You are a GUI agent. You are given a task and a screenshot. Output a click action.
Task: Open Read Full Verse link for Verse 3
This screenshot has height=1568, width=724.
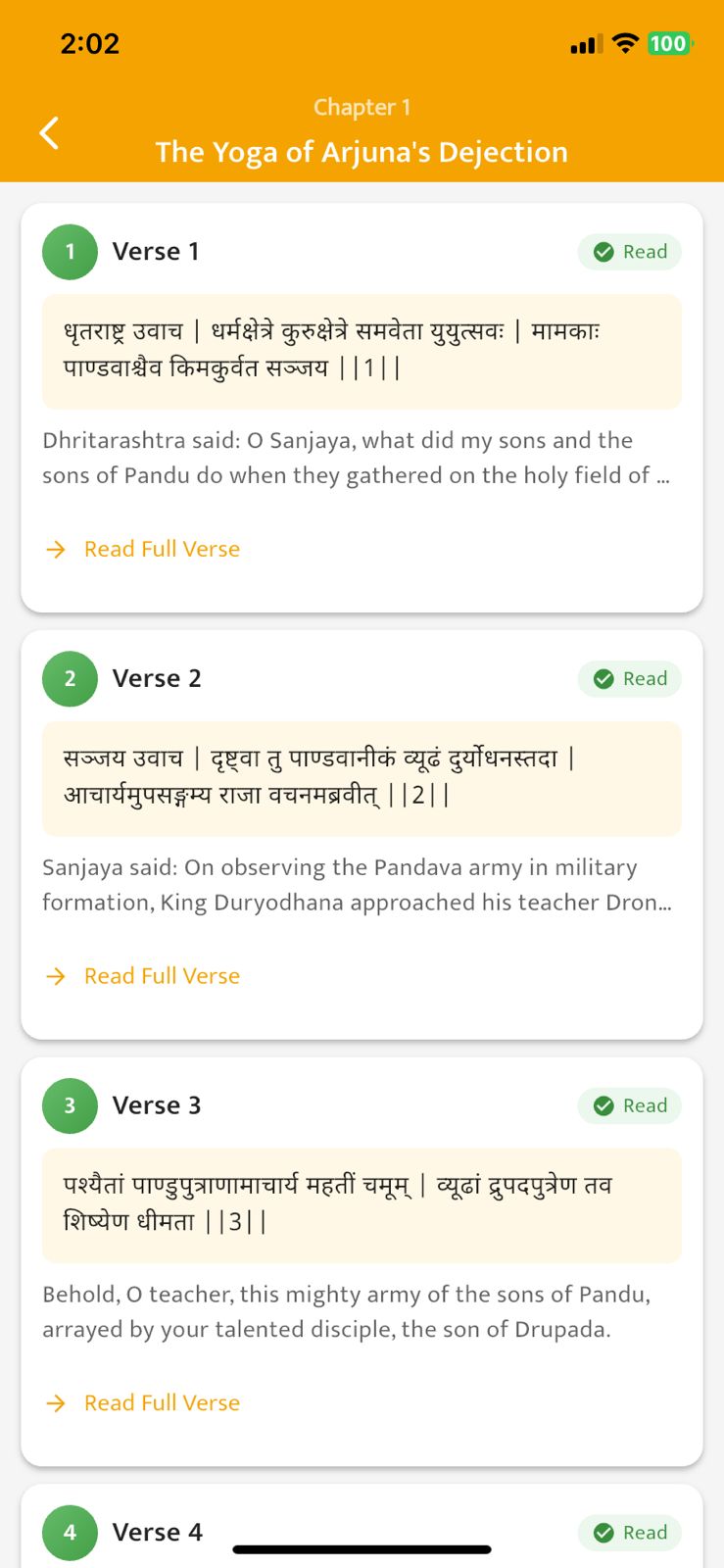(162, 1403)
